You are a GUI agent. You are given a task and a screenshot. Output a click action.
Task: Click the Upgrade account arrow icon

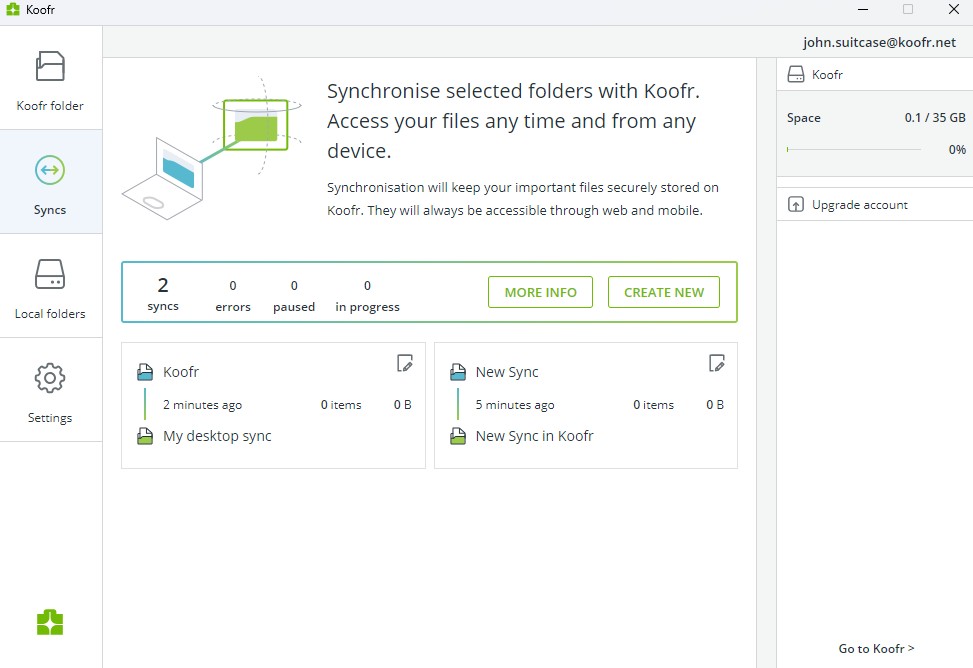(x=796, y=204)
